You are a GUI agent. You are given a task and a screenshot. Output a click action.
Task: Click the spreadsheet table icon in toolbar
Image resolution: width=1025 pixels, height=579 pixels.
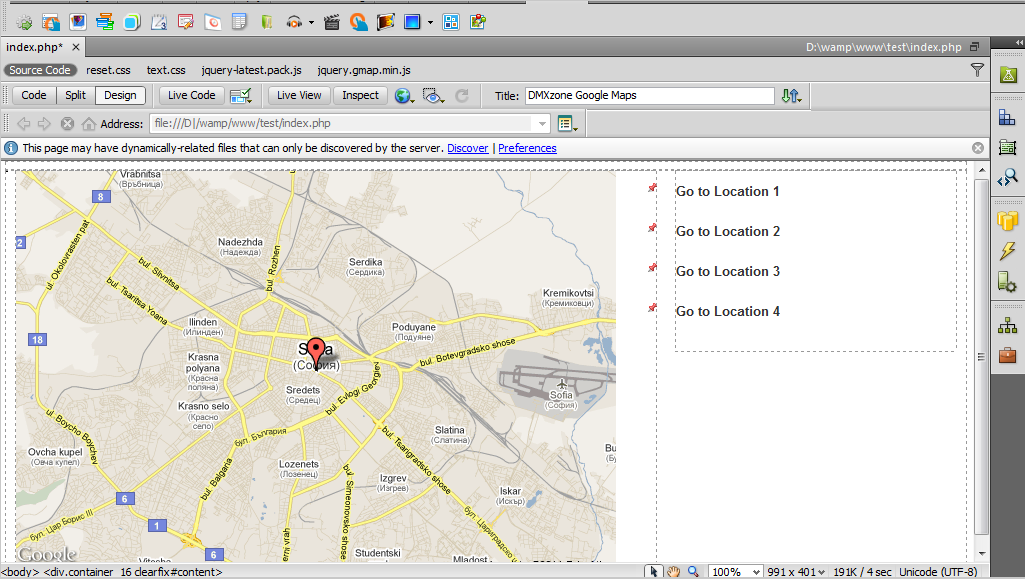pyautogui.click(x=239, y=22)
